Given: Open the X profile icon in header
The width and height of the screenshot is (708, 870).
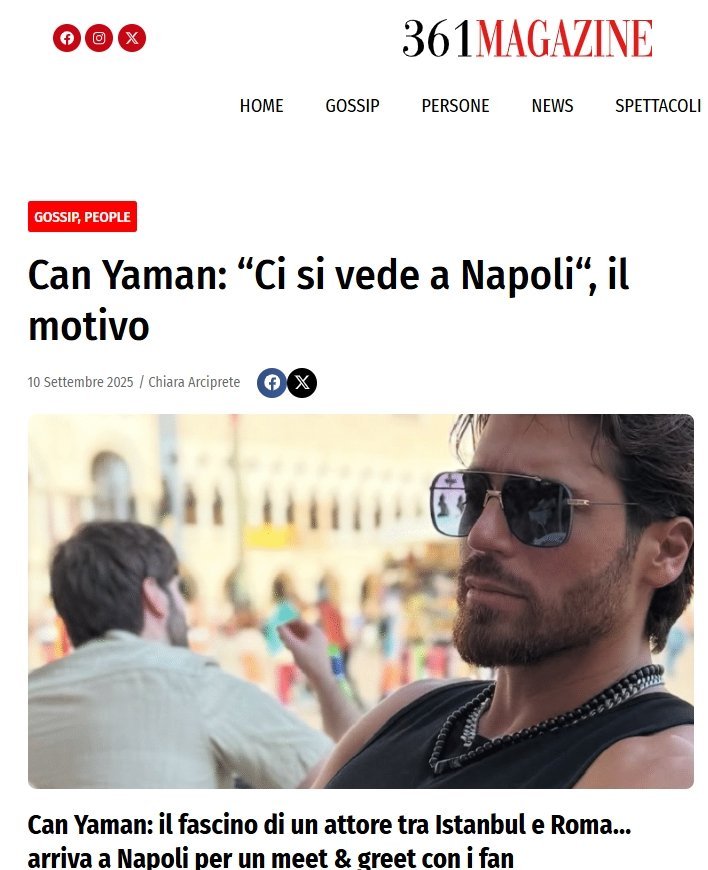Looking at the screenshot, I should (x=132, y=38).
